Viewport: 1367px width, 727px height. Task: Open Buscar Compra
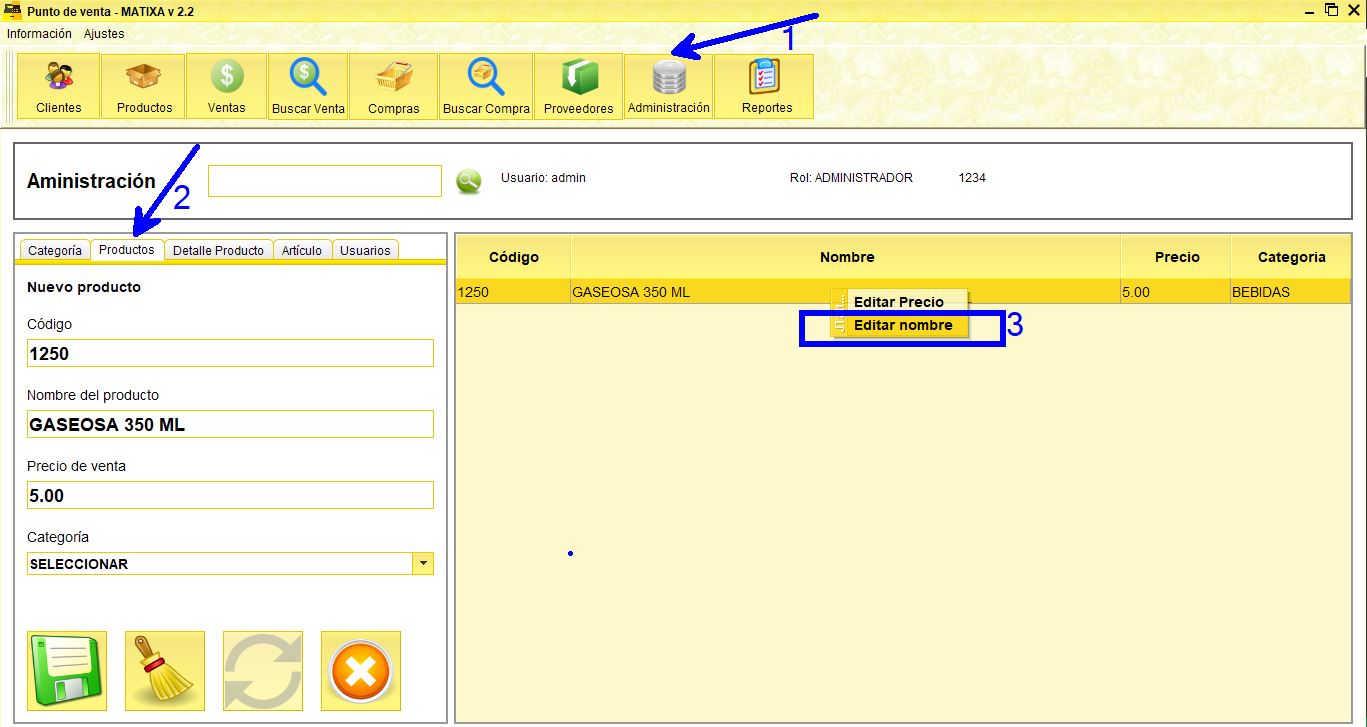(x=486, y=85)
